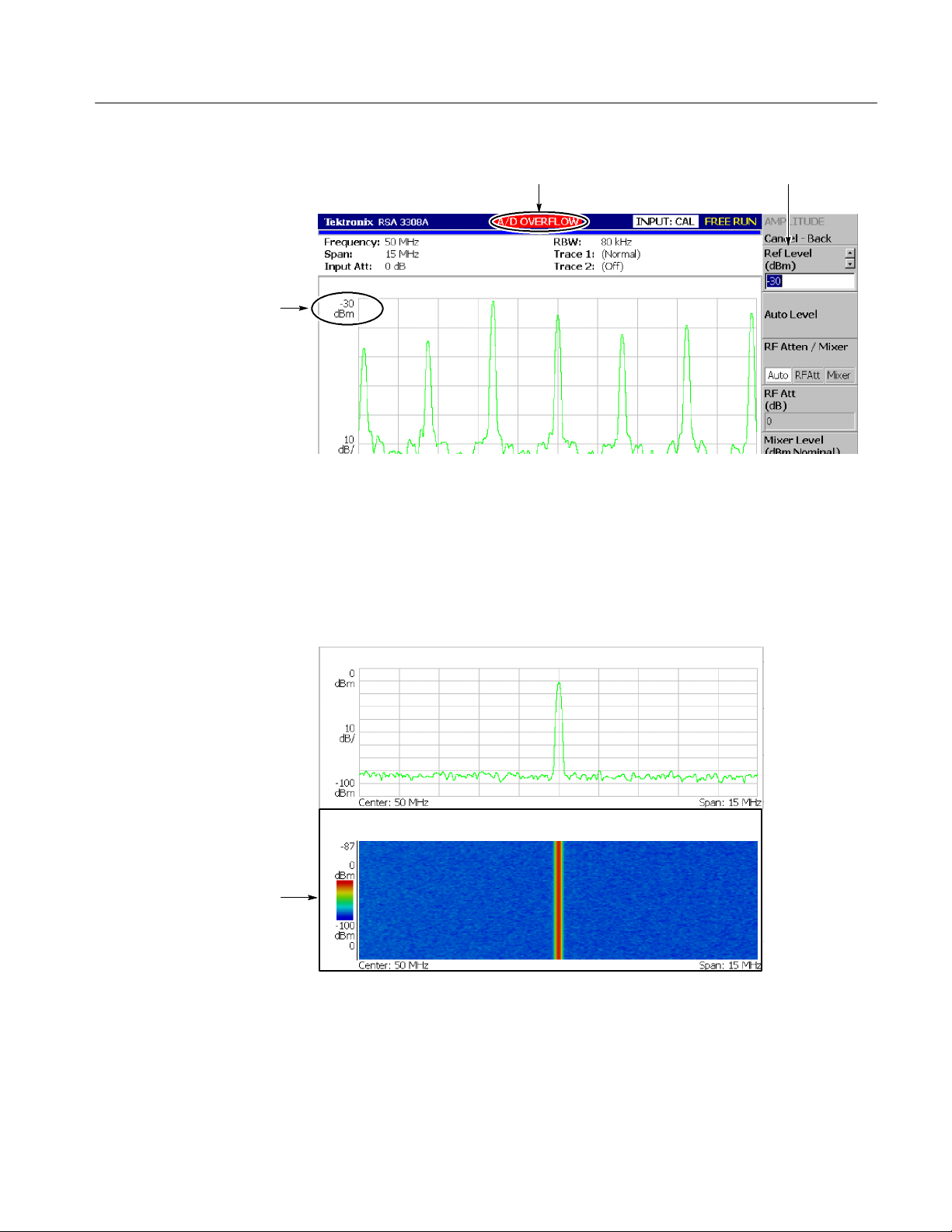The image size is (952, 1232).
Task: Click Center: 50 MHz under the spectrogram
Action: [393, 965]
